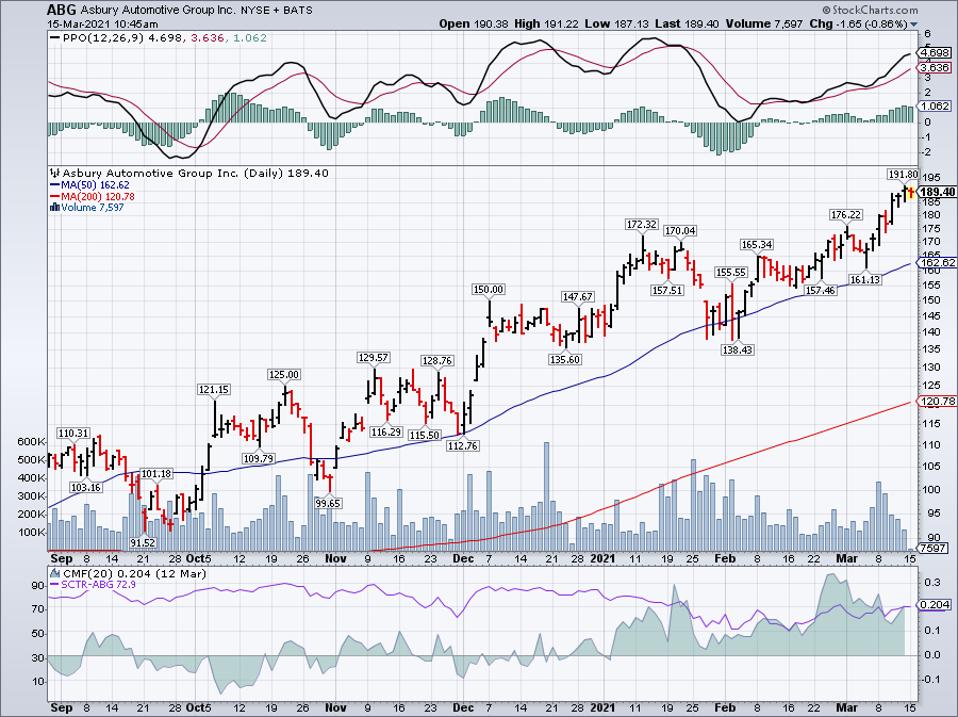Click the 170.04 price label
Screen dimensions: 958x717
[680, 231]
